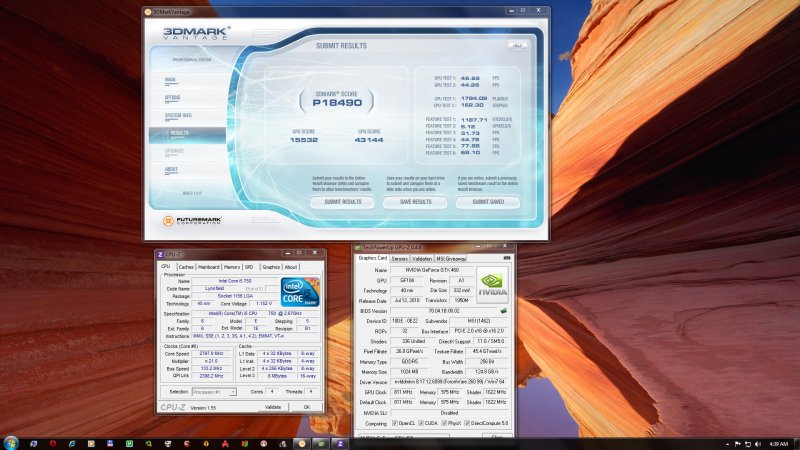Screen dimensions: 800x450
Task: Click the Futuremark logo in 3DMark
Action: pyautogui.click(x=192, y=220)
